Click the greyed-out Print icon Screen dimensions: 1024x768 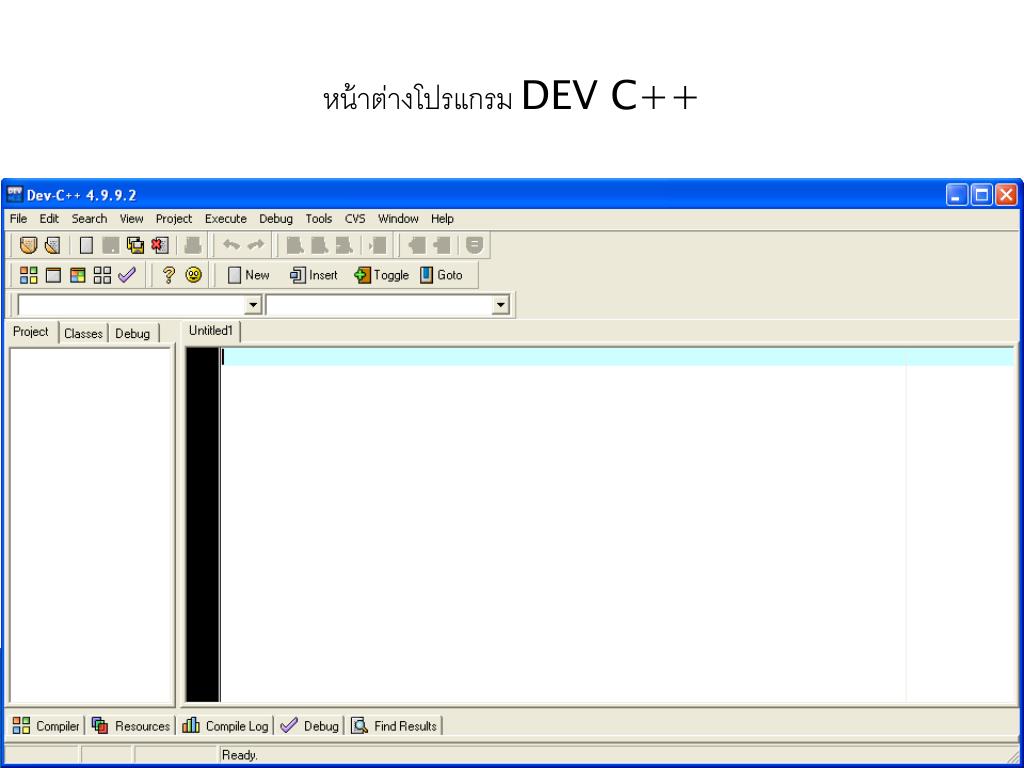193,246
